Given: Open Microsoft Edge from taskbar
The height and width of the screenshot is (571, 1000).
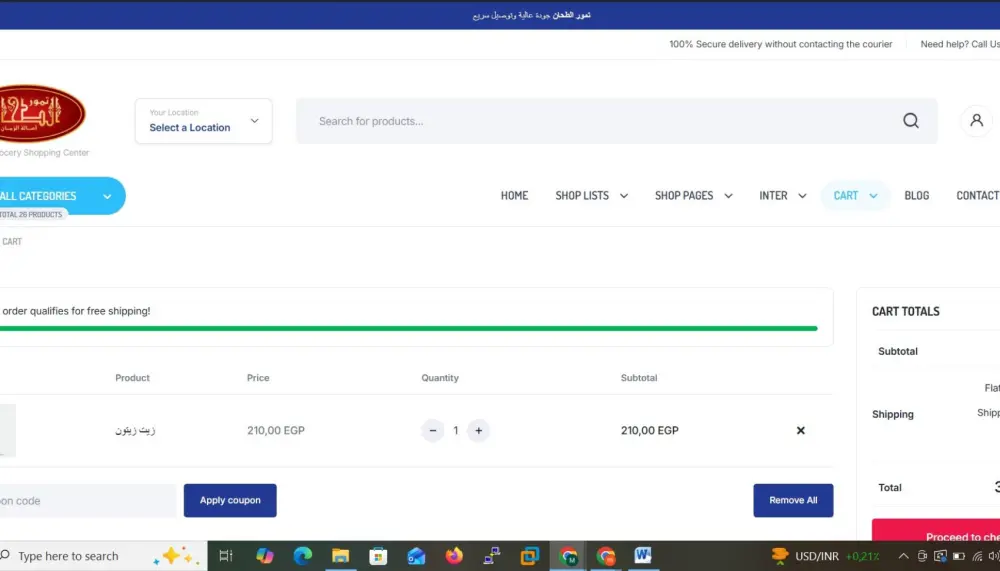Looking at the screenshot, I should point(302,556).
